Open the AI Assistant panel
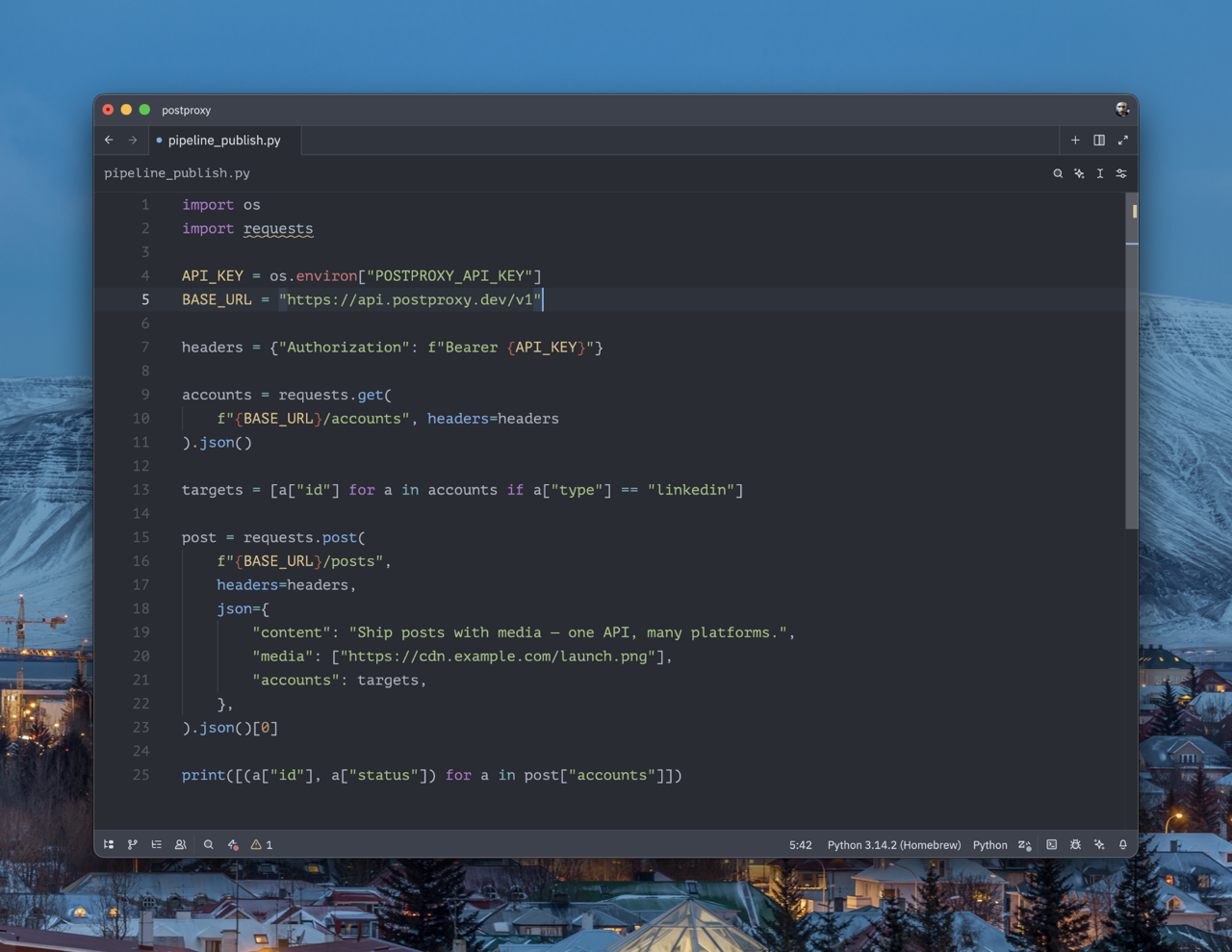Viewport: 1232px width, 952px height. coord(1099,844)
